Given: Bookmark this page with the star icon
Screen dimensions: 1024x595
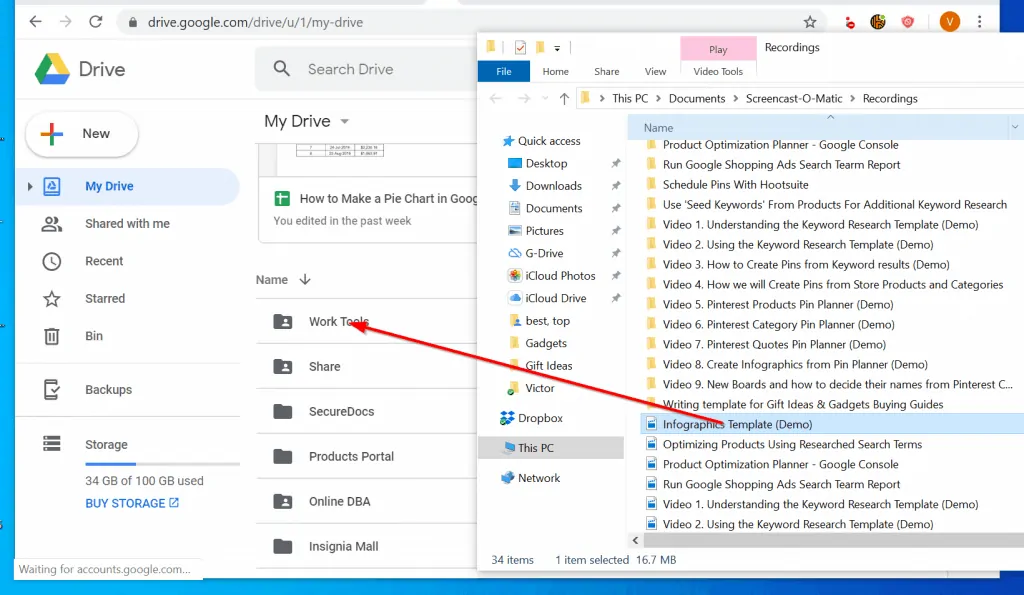Looking at the screenshot, I should (x=810, y=22).
